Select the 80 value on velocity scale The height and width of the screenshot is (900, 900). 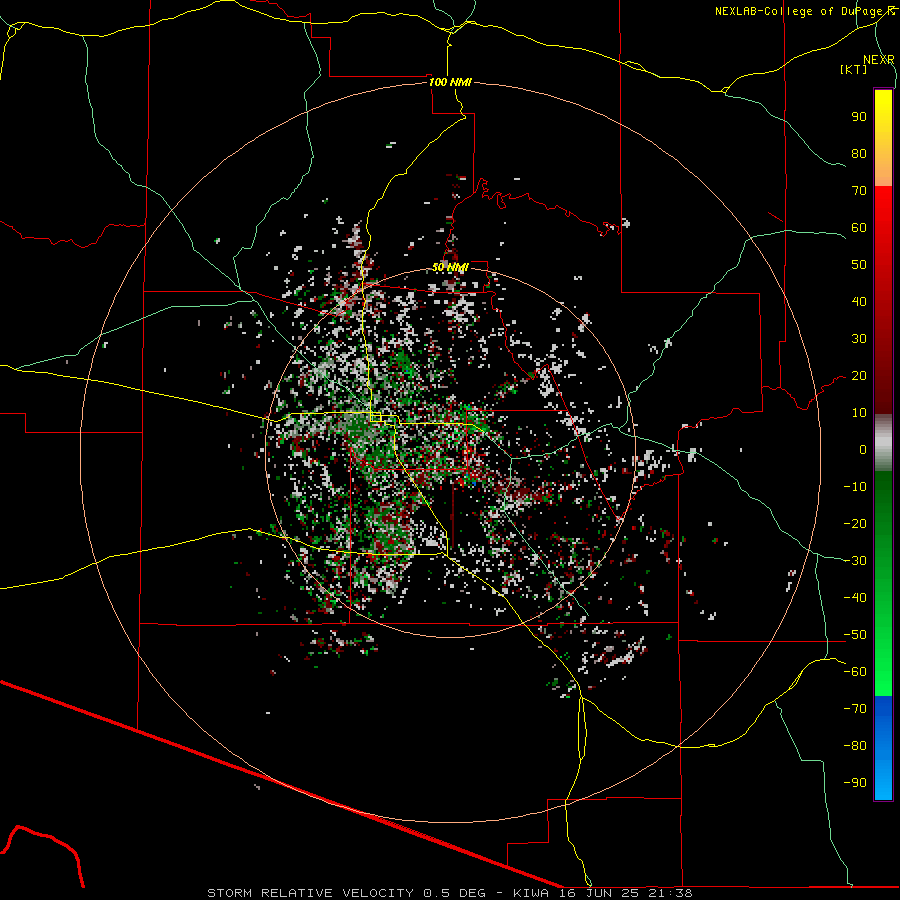coord(859,153)
